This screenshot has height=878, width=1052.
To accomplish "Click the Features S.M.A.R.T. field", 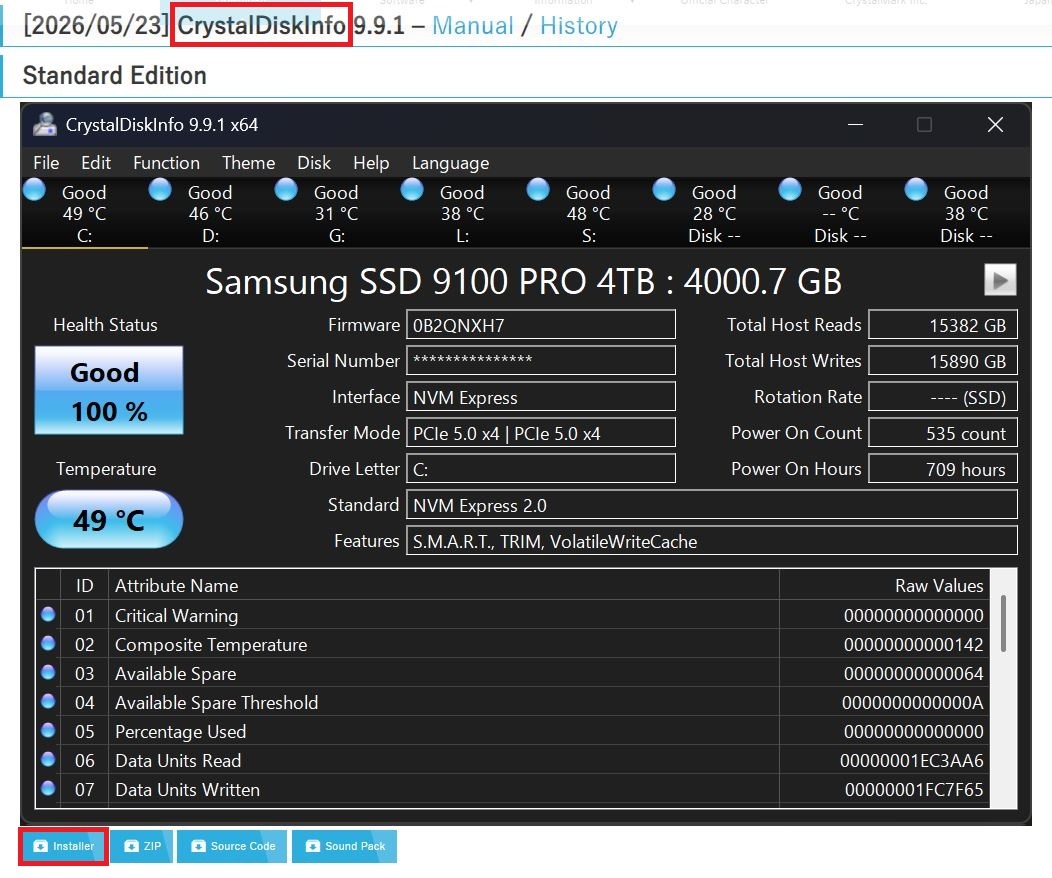I will (712, 541).
